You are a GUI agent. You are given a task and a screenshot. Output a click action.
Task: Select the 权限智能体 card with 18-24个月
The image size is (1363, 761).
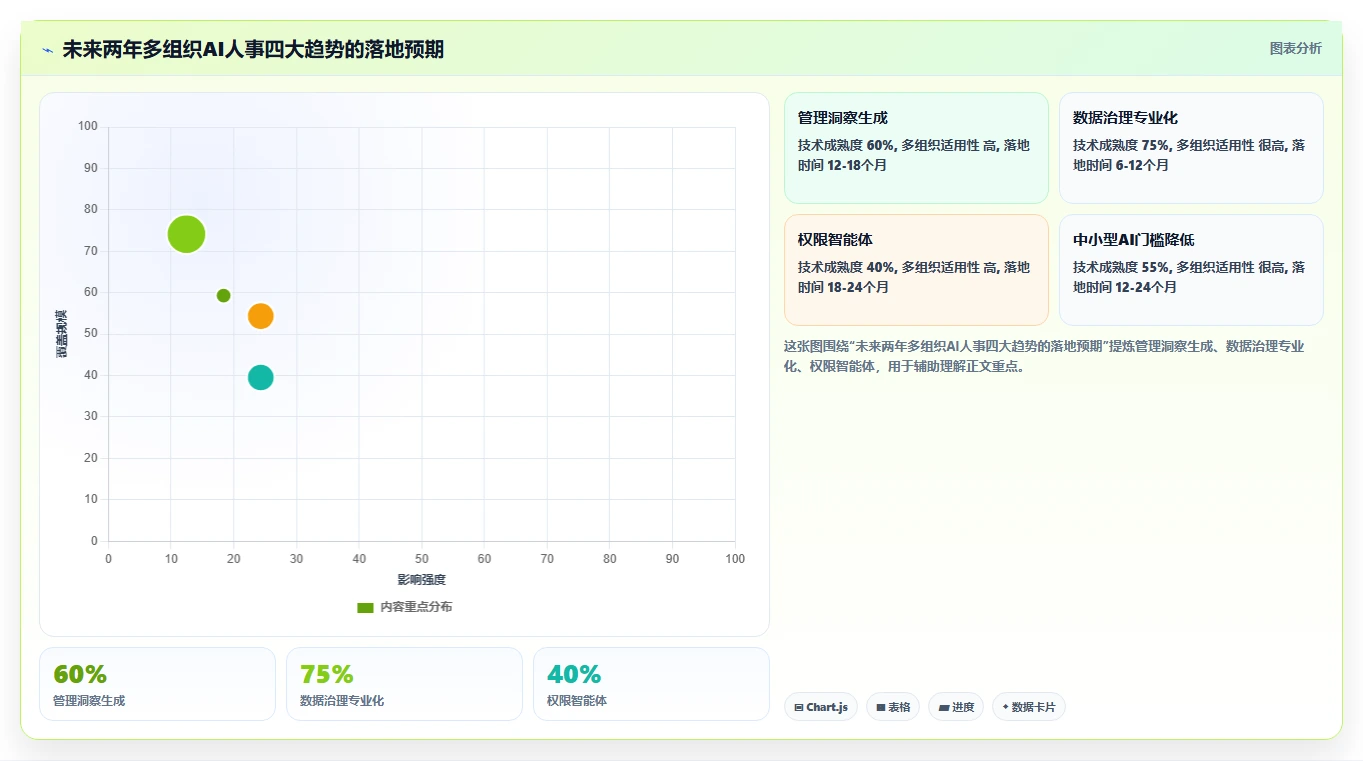tap(916, 270)
